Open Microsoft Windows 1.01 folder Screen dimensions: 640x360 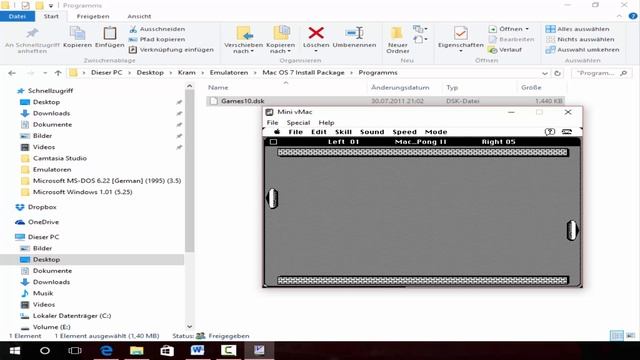coord(82,192)
